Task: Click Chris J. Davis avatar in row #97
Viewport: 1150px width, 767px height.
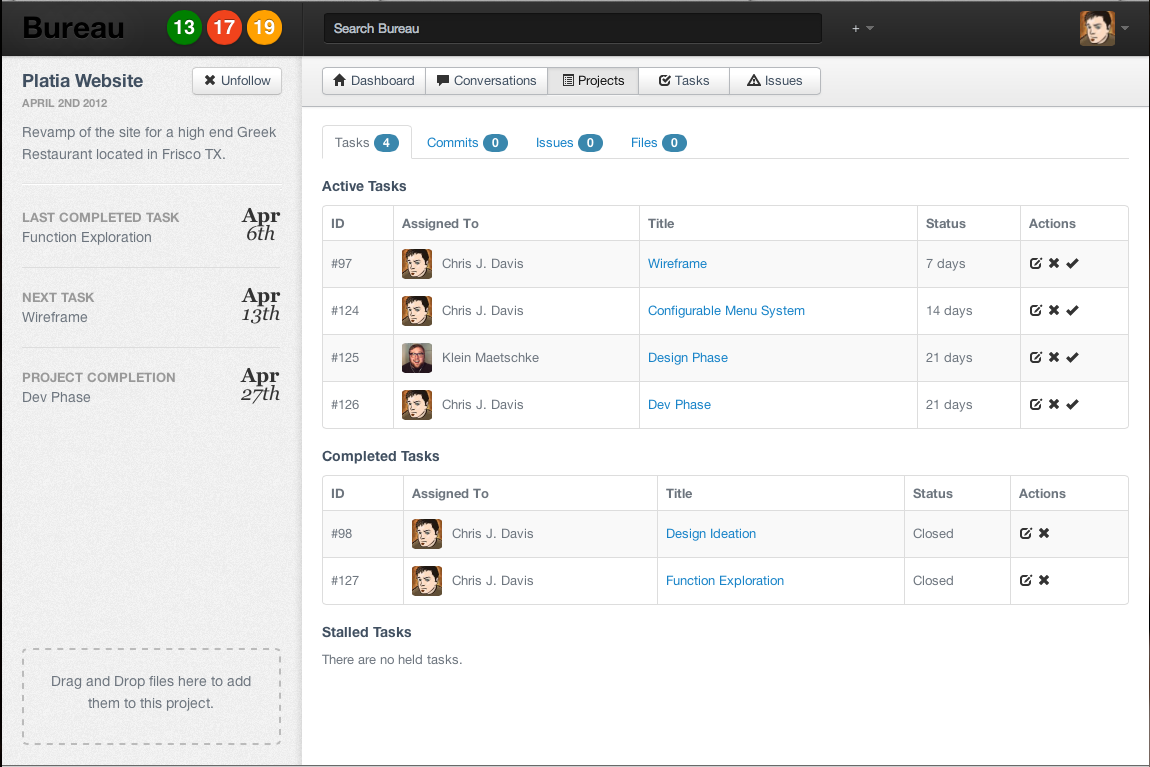Action: [417, 263]
